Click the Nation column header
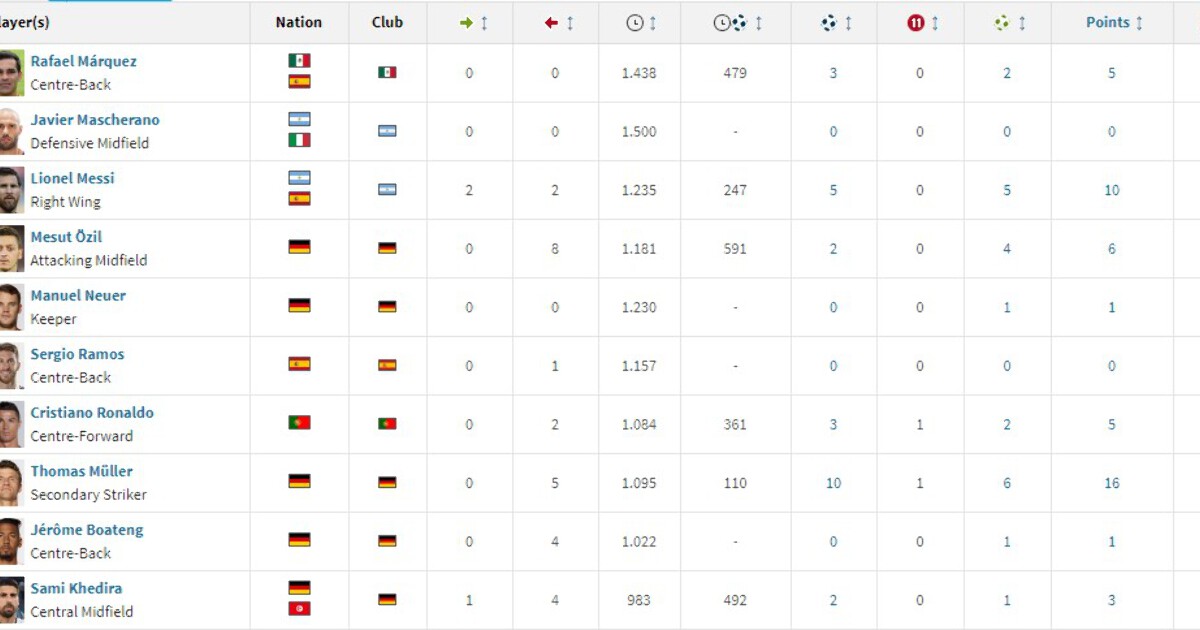 tap(299, 22)
